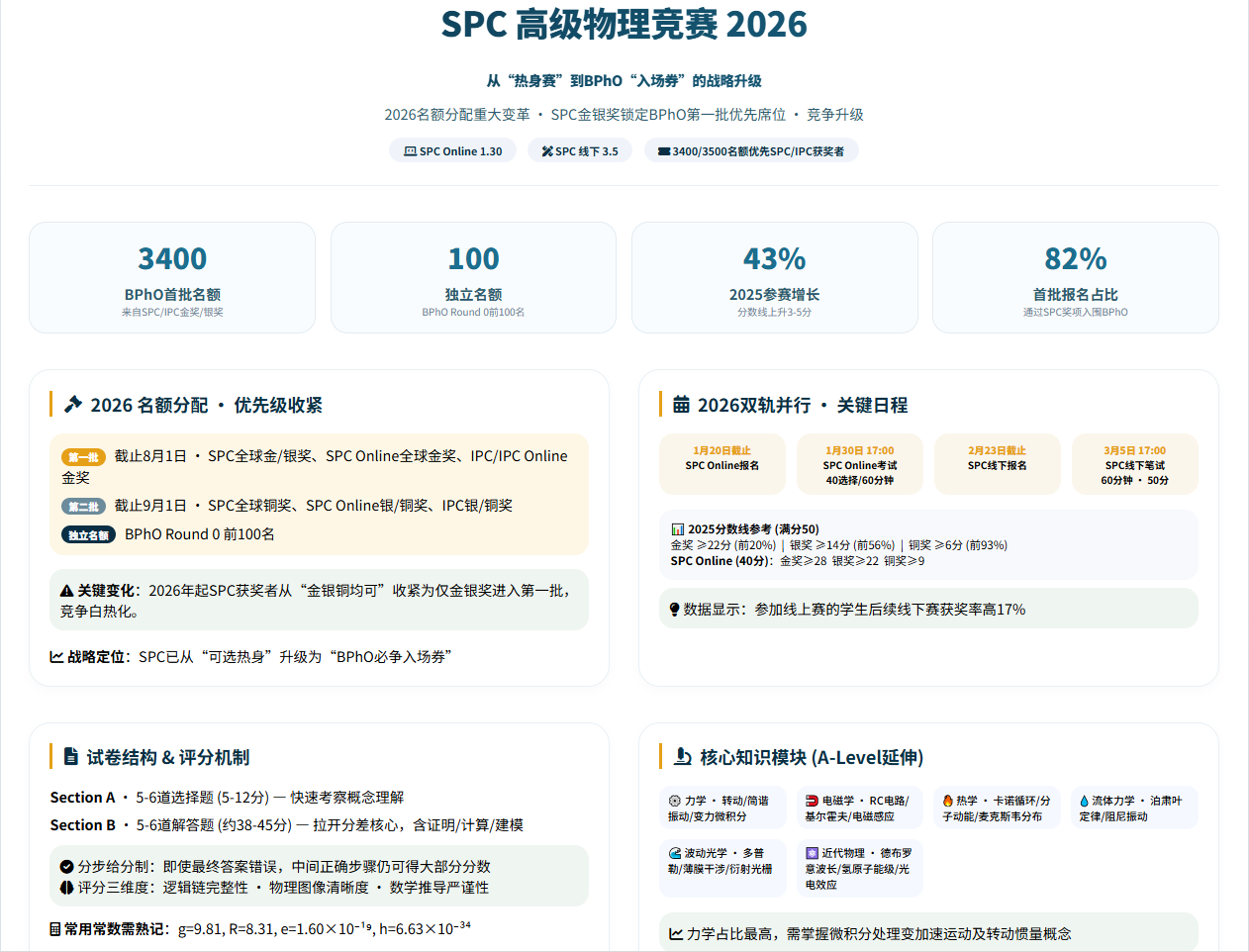The width and height of the screenshot is (1249, 952).
Task: Click the bar chart icon before 2025分数线参考
Action: 678,529
